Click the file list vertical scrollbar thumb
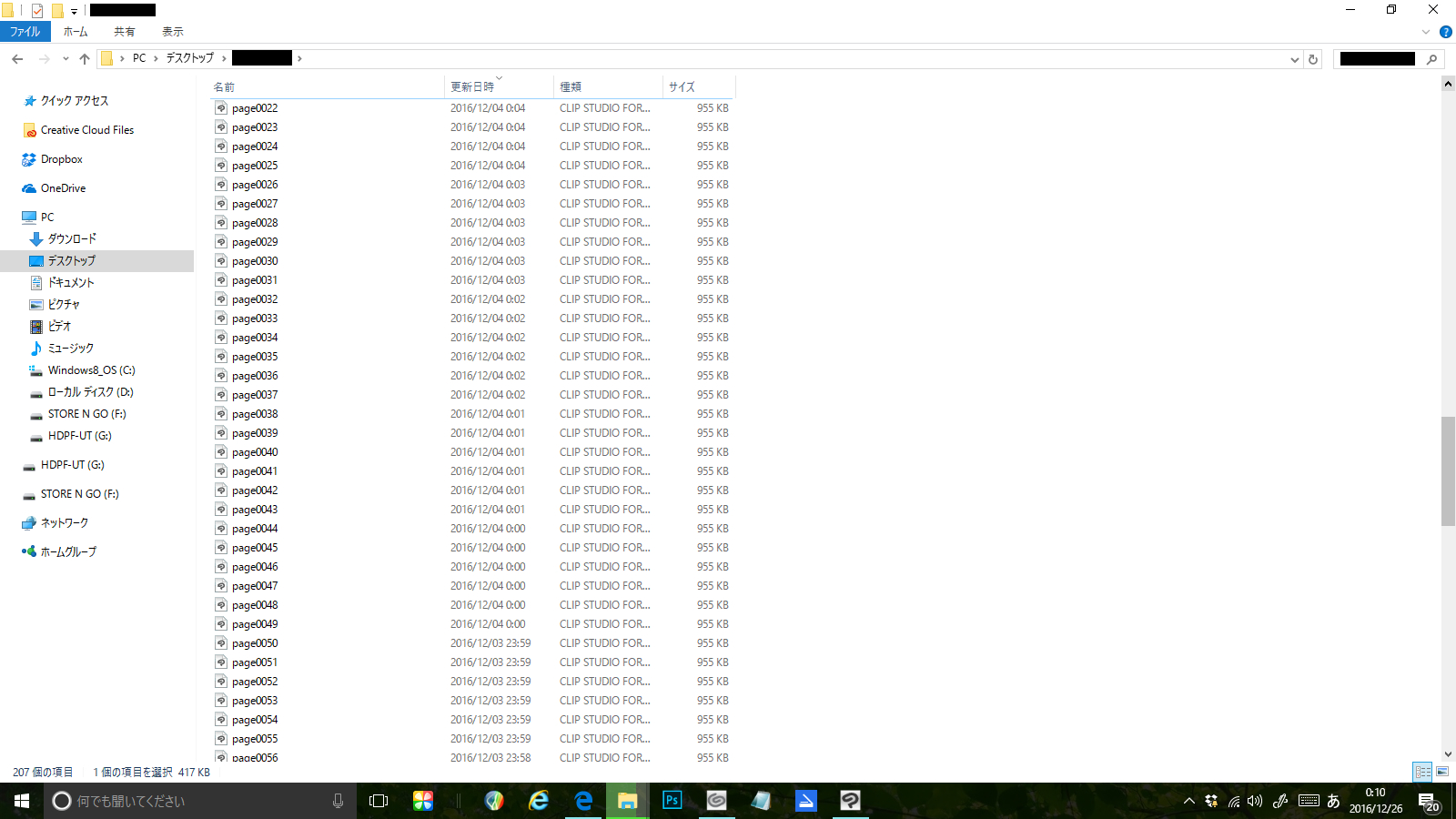This screenshot has height=819, width=1456. [1448, 470]
